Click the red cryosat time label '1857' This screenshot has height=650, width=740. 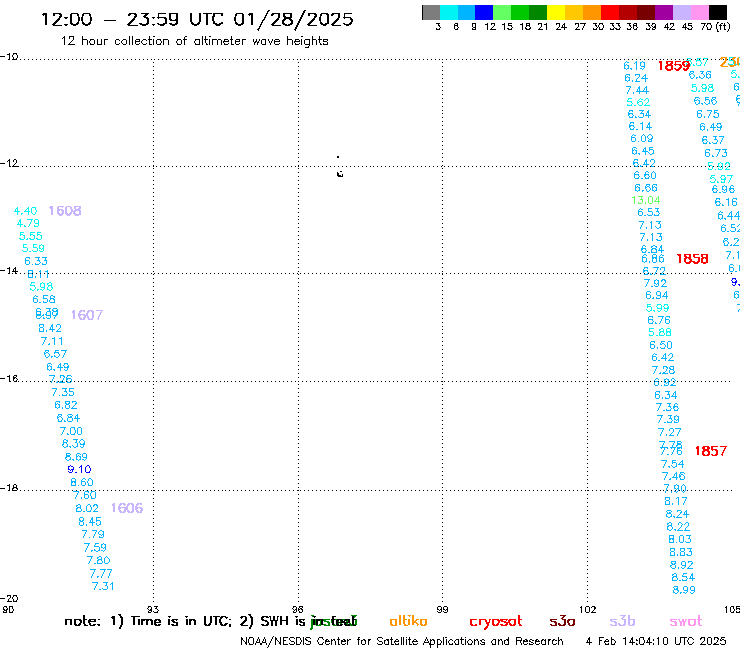click(x=711, y=451)
